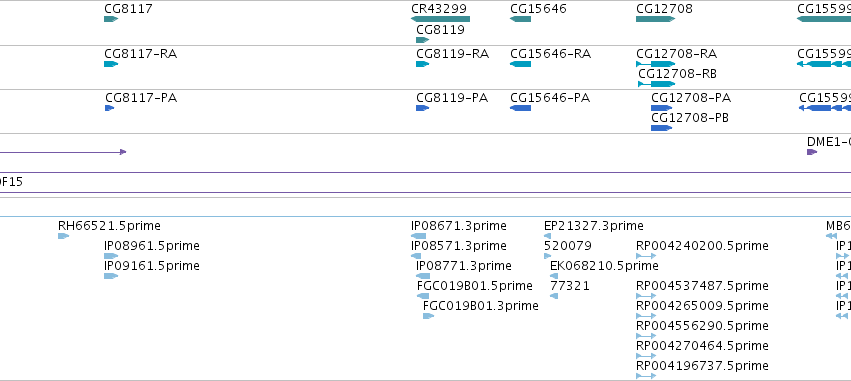Click the CG15646-PA protein feature
The width and height of the screenshot is (851, 381).
[x=520, y=108]
